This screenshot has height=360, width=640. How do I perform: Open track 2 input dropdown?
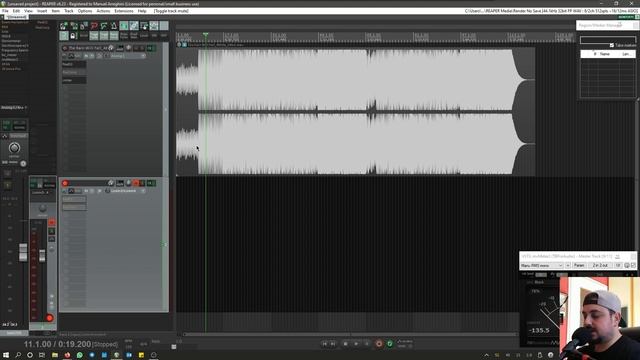coord(128,191)
